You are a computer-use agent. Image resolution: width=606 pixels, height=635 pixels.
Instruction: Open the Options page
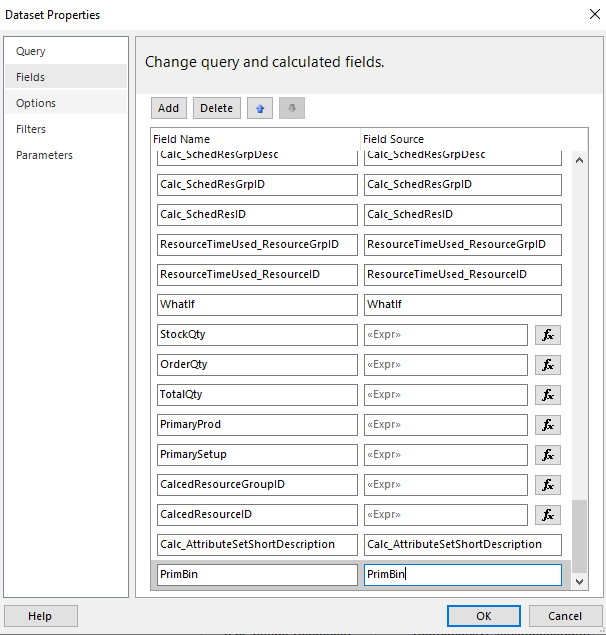pos(36,103)
